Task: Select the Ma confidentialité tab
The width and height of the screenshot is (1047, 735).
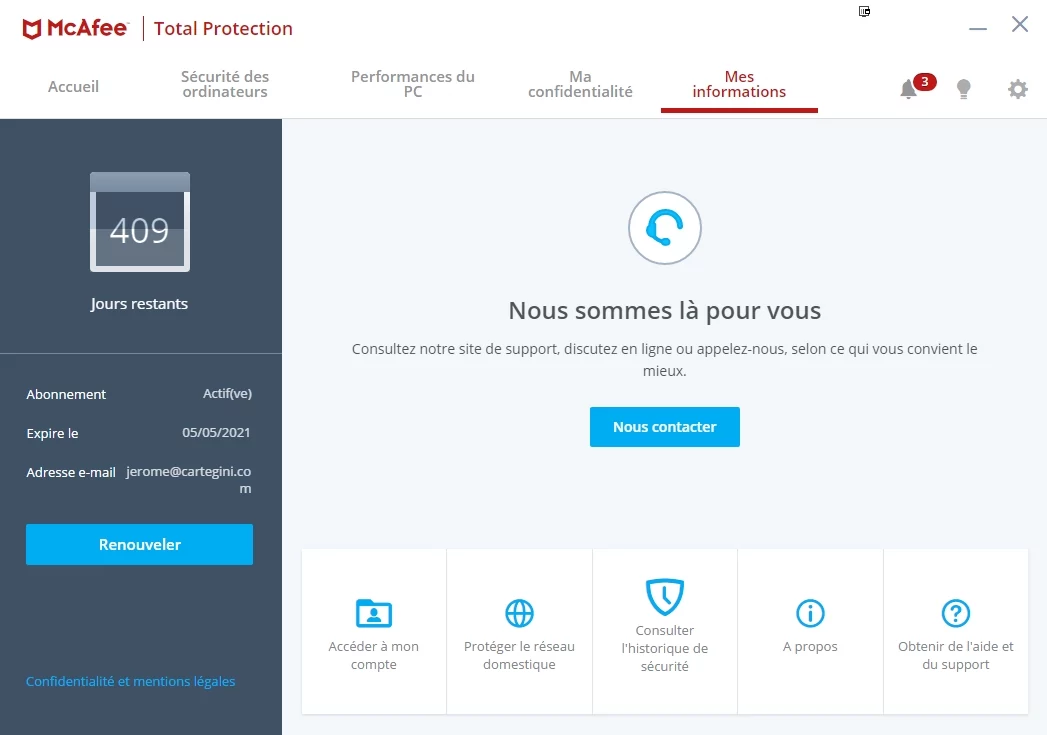Action: point(580,84)
